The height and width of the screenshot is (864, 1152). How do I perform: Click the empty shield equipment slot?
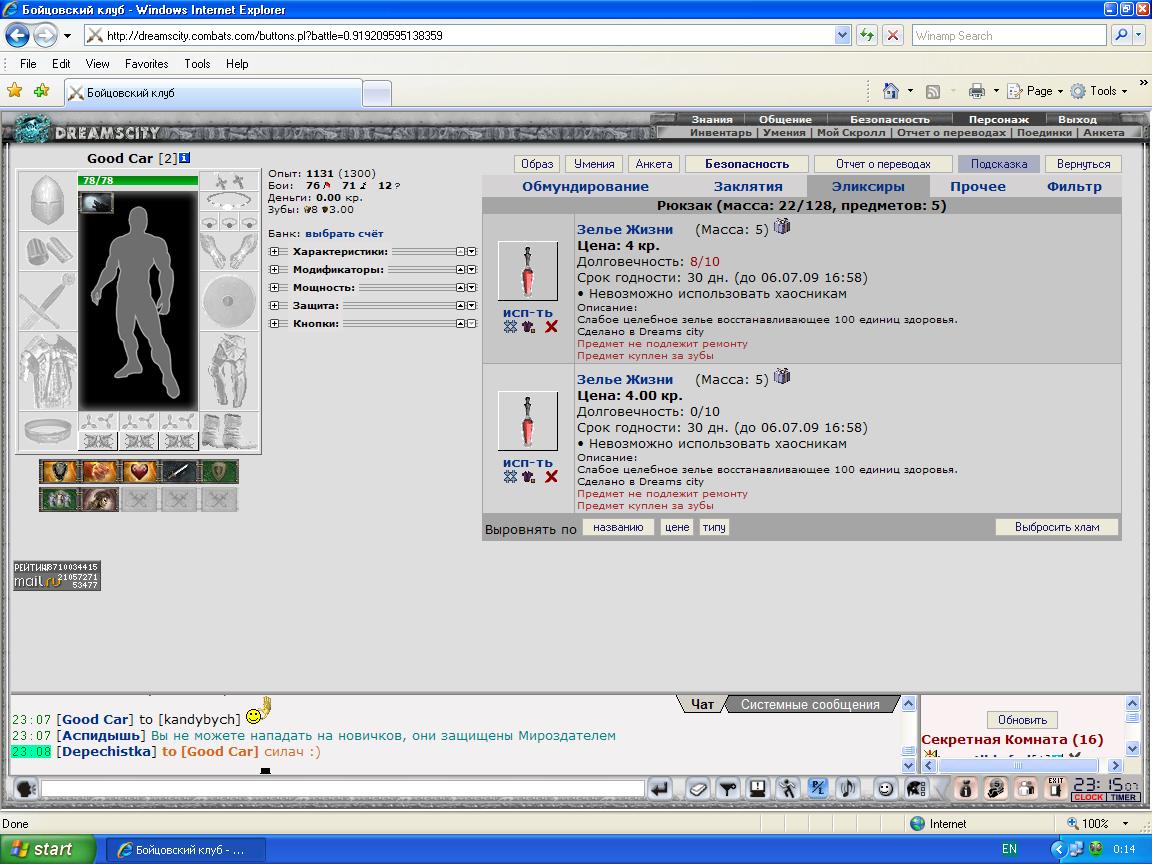[229, 301]
